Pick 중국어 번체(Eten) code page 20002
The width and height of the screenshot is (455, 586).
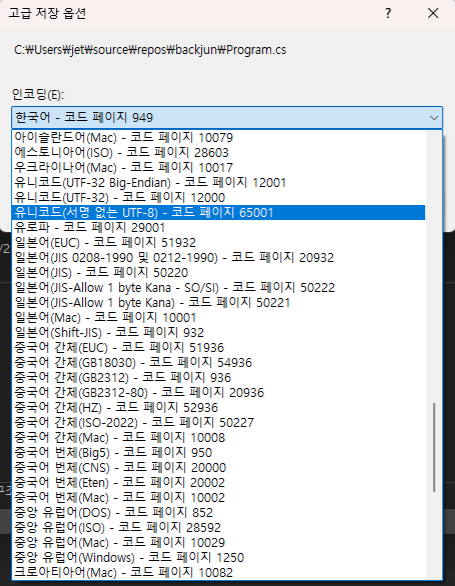pyautogui.click(x=218, y=482)
